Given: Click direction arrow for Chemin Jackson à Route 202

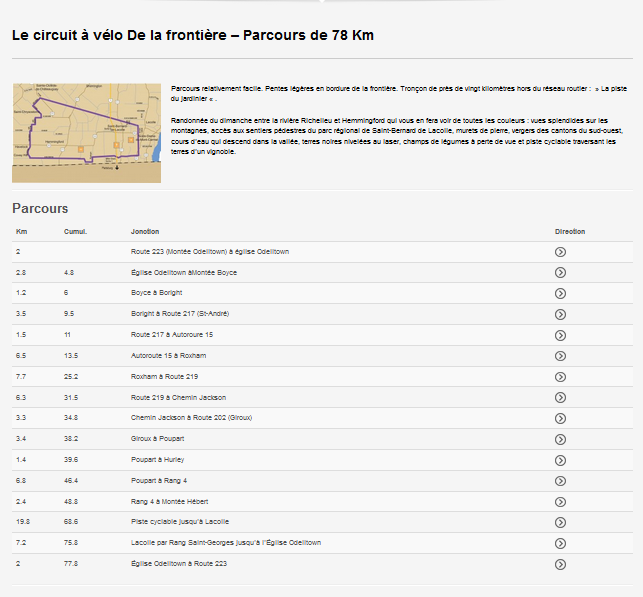Looking at the screenshot, I should point(560,418).
